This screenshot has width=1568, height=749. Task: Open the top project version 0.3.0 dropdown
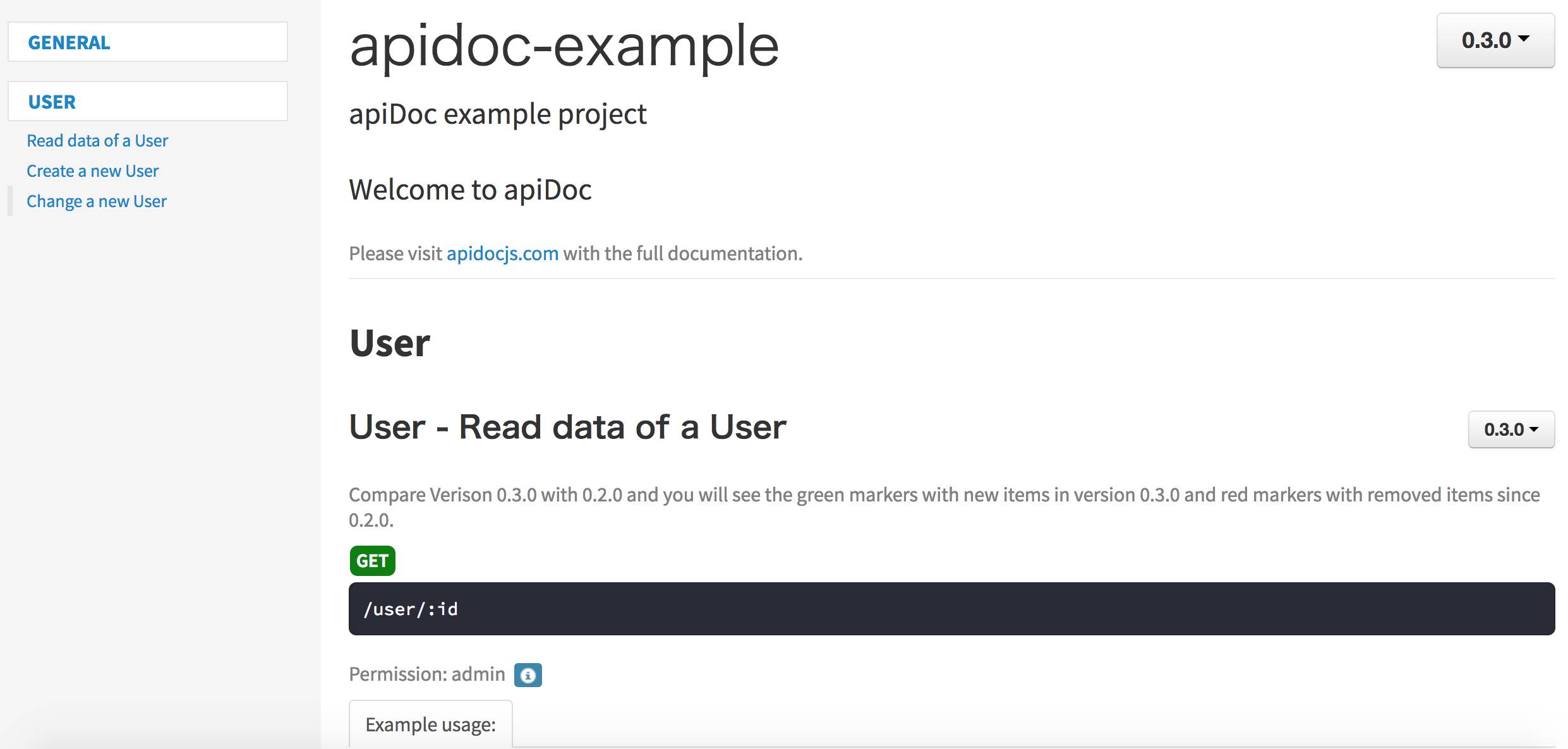tap(1495, 40)
